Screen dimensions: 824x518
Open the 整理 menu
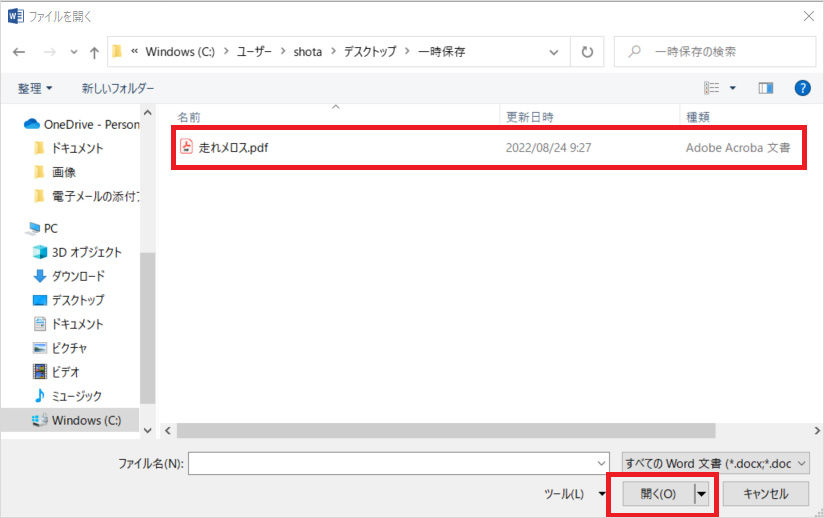35,88
